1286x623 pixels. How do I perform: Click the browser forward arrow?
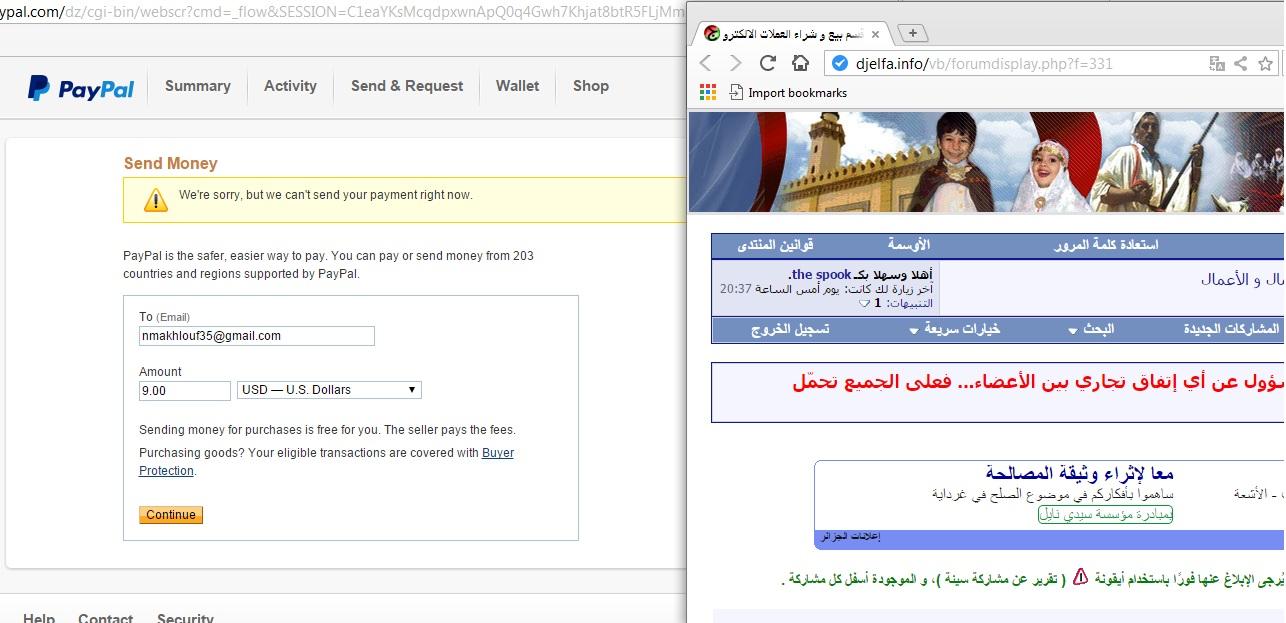coord(736,63)
